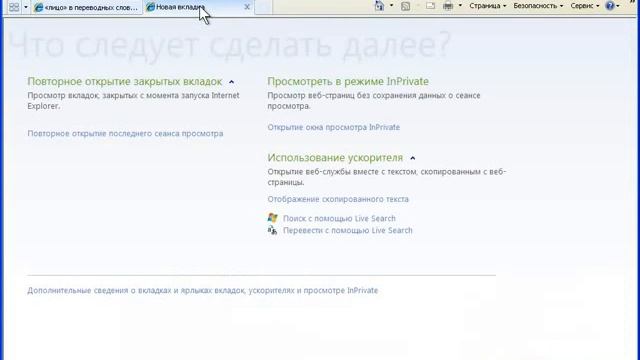Expand the Help dropdown arrow
Image resolution: width=640 pixels, height=360 pixels.
pos(618,6)
